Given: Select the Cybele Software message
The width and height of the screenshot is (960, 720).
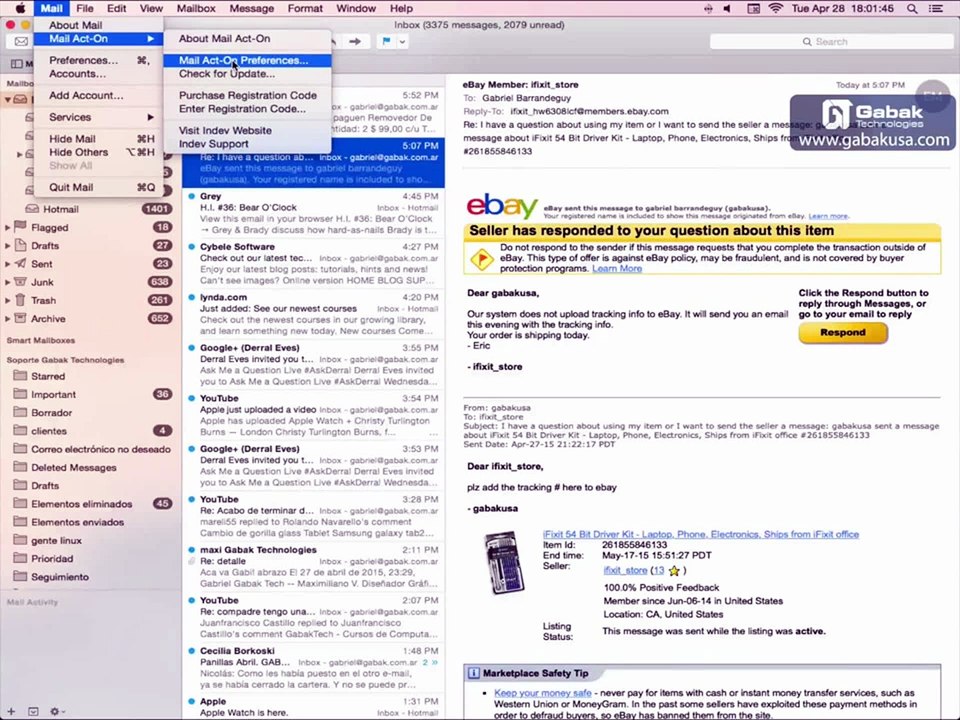Looking at the screenshot, I should 313,264.
